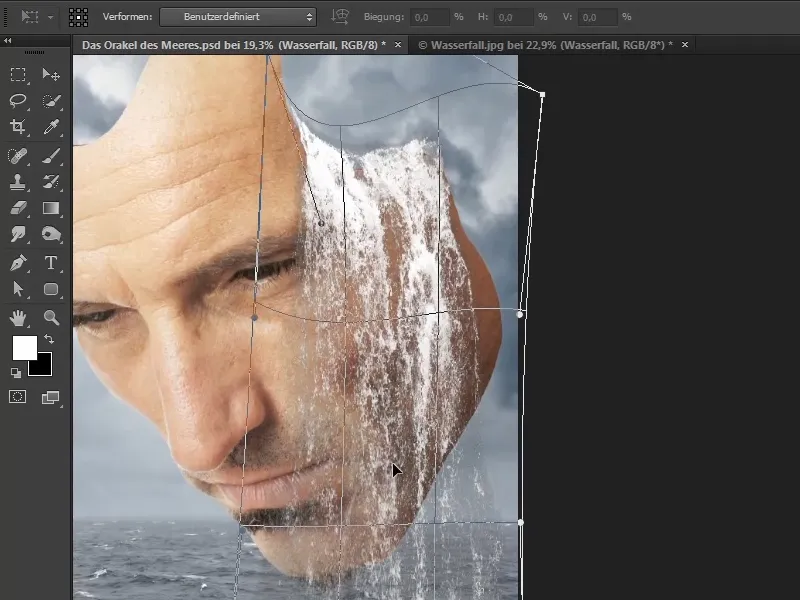Click the reference point locator grid
The height and width of the screenshot is (600, 800).
pyautogui.click(x=79, y=17)
